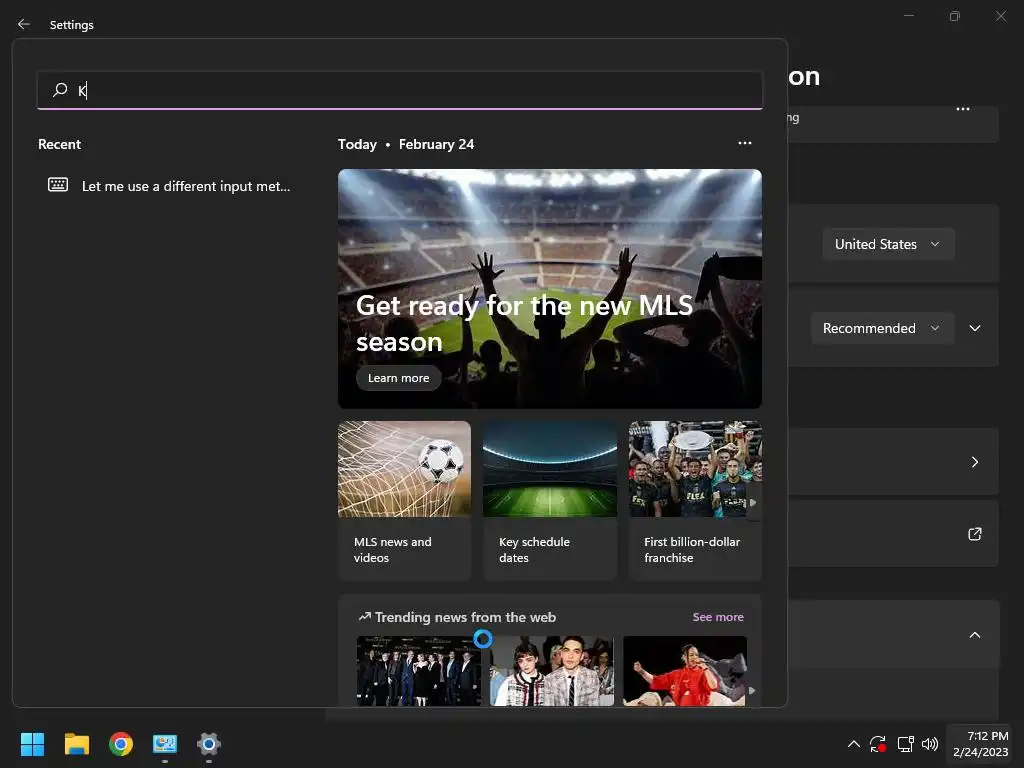1024x768 pixels.
Task: Click the search magnifier icon
Action: coord(60,89)
